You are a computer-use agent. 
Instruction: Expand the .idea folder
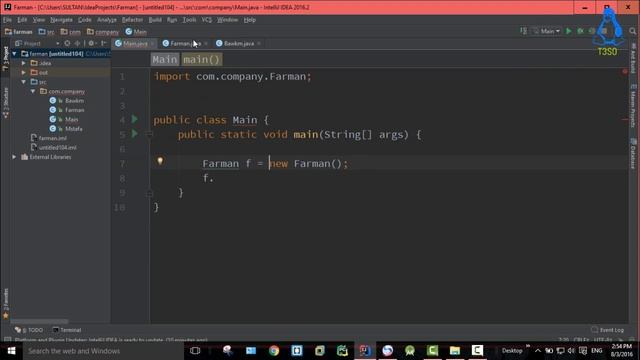point(24,63)
